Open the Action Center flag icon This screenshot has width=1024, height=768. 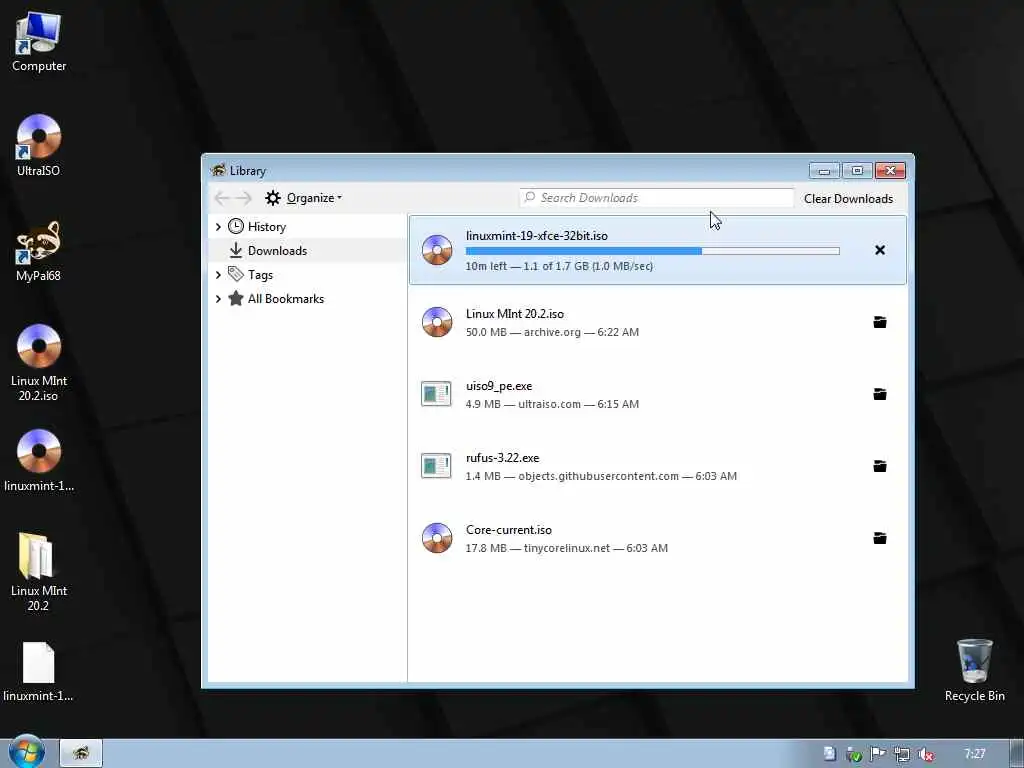coord(878,754)
